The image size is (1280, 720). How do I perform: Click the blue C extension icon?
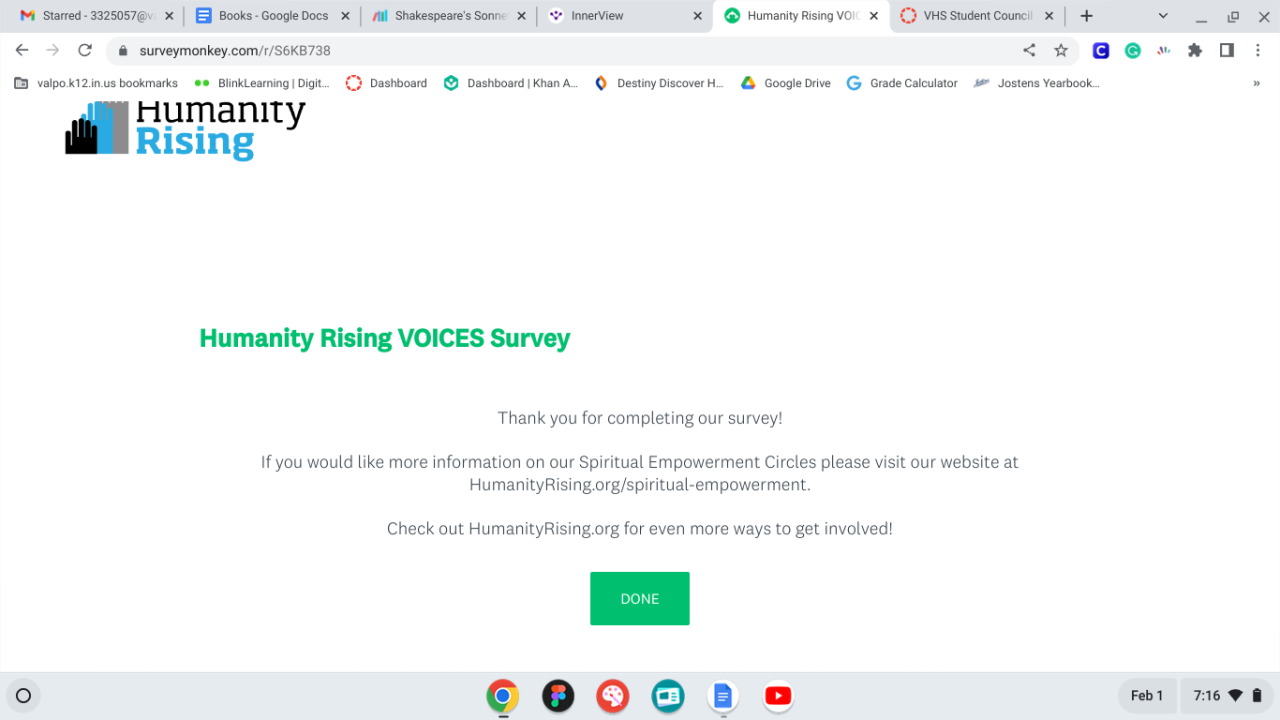coord(1101,51)
